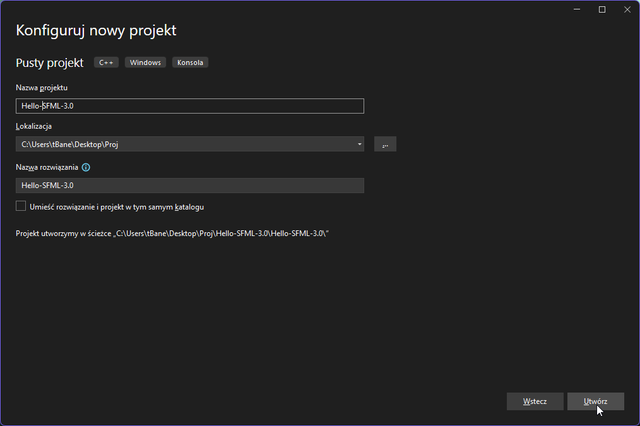This screenshot has width=640, height=426.
Task: Minimize the dialog window
Action: point(577,9)
